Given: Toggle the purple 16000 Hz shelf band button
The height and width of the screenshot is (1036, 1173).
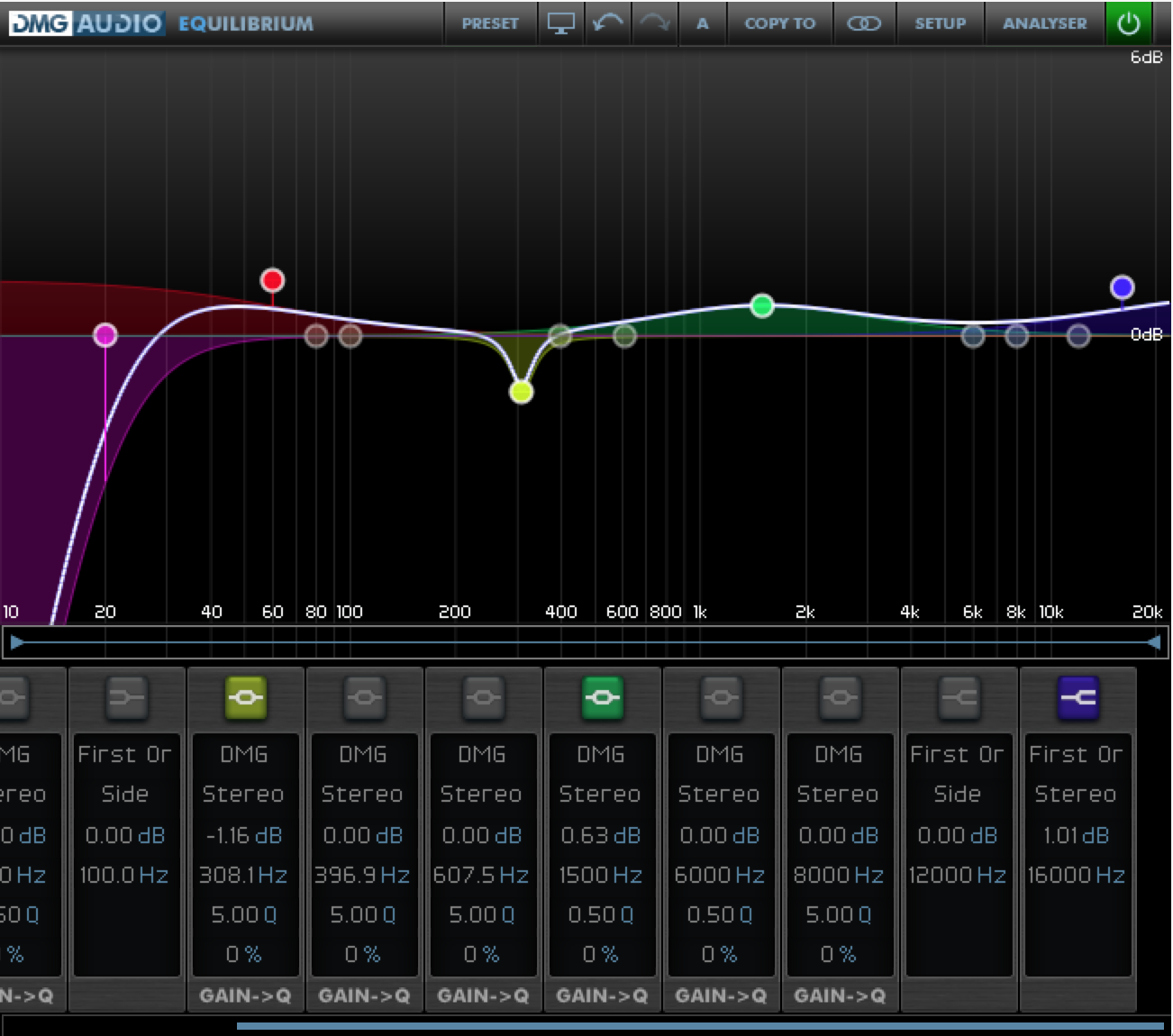Looking at the screenshot, I should click(1078, 697).
